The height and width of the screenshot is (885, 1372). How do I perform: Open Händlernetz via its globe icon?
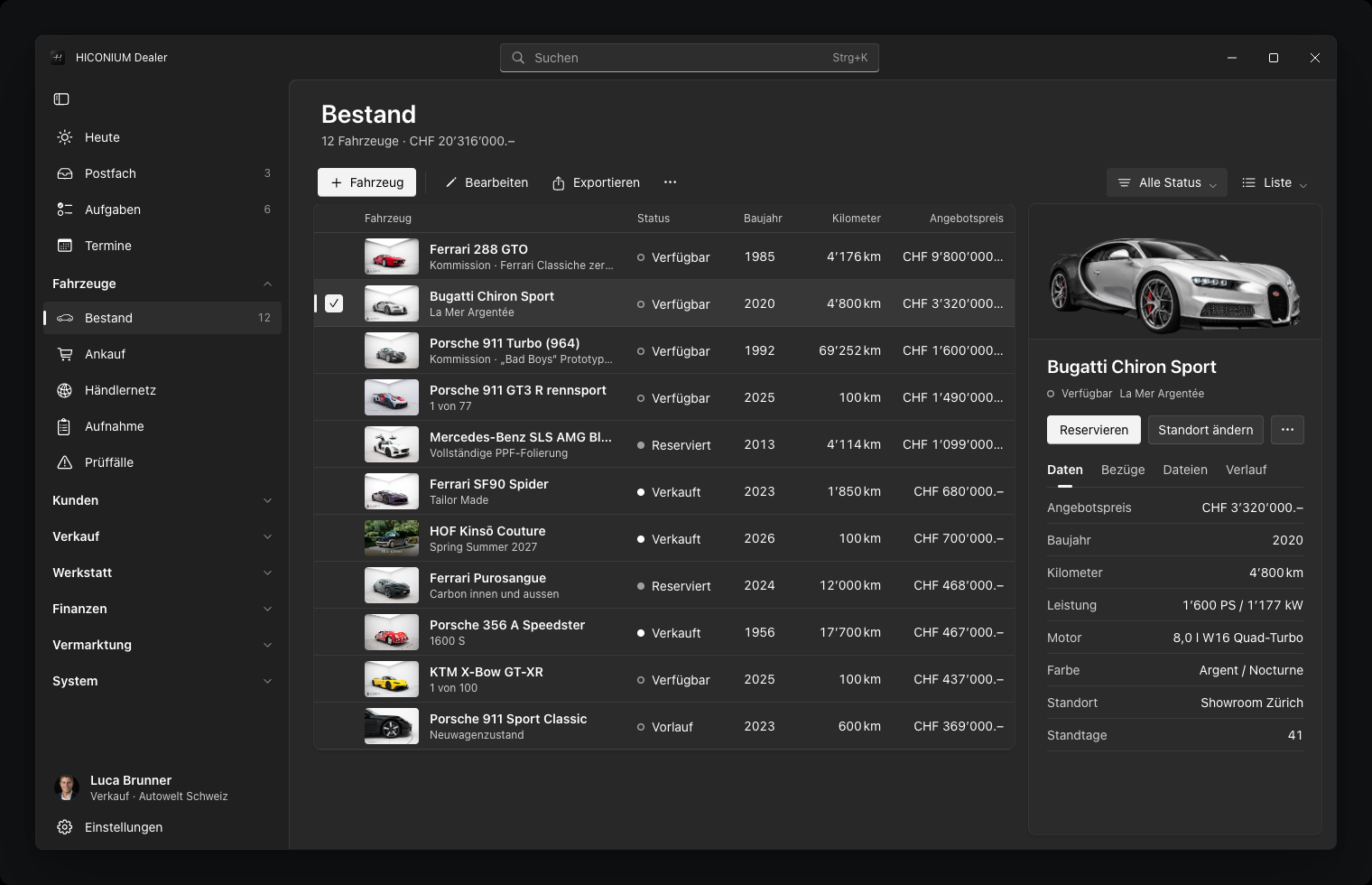point(65,390)
